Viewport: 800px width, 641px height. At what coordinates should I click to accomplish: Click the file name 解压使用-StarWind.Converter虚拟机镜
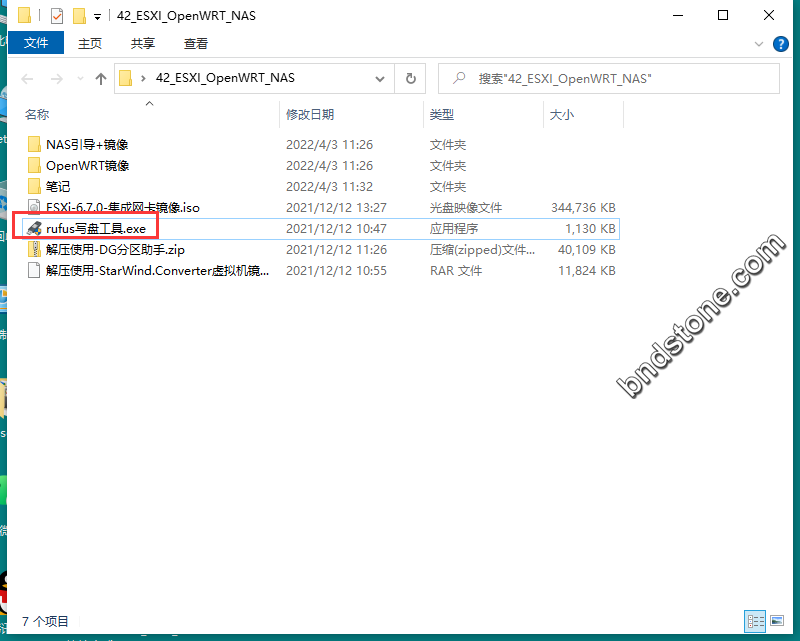click(157, 270)
